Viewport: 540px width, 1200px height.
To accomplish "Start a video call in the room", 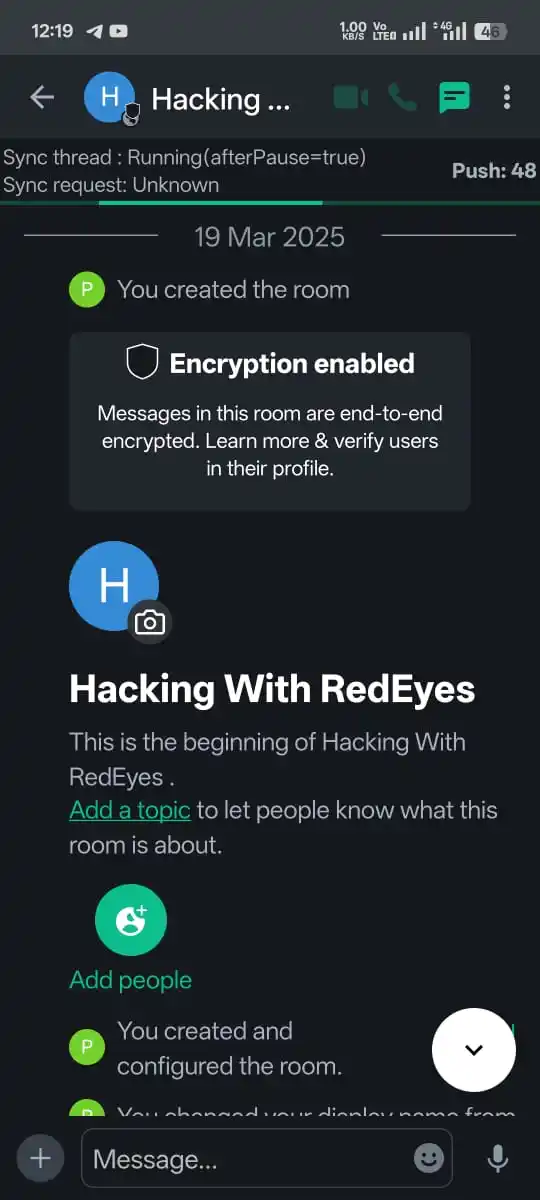I will pyautogui.click(x=350, y=97).
